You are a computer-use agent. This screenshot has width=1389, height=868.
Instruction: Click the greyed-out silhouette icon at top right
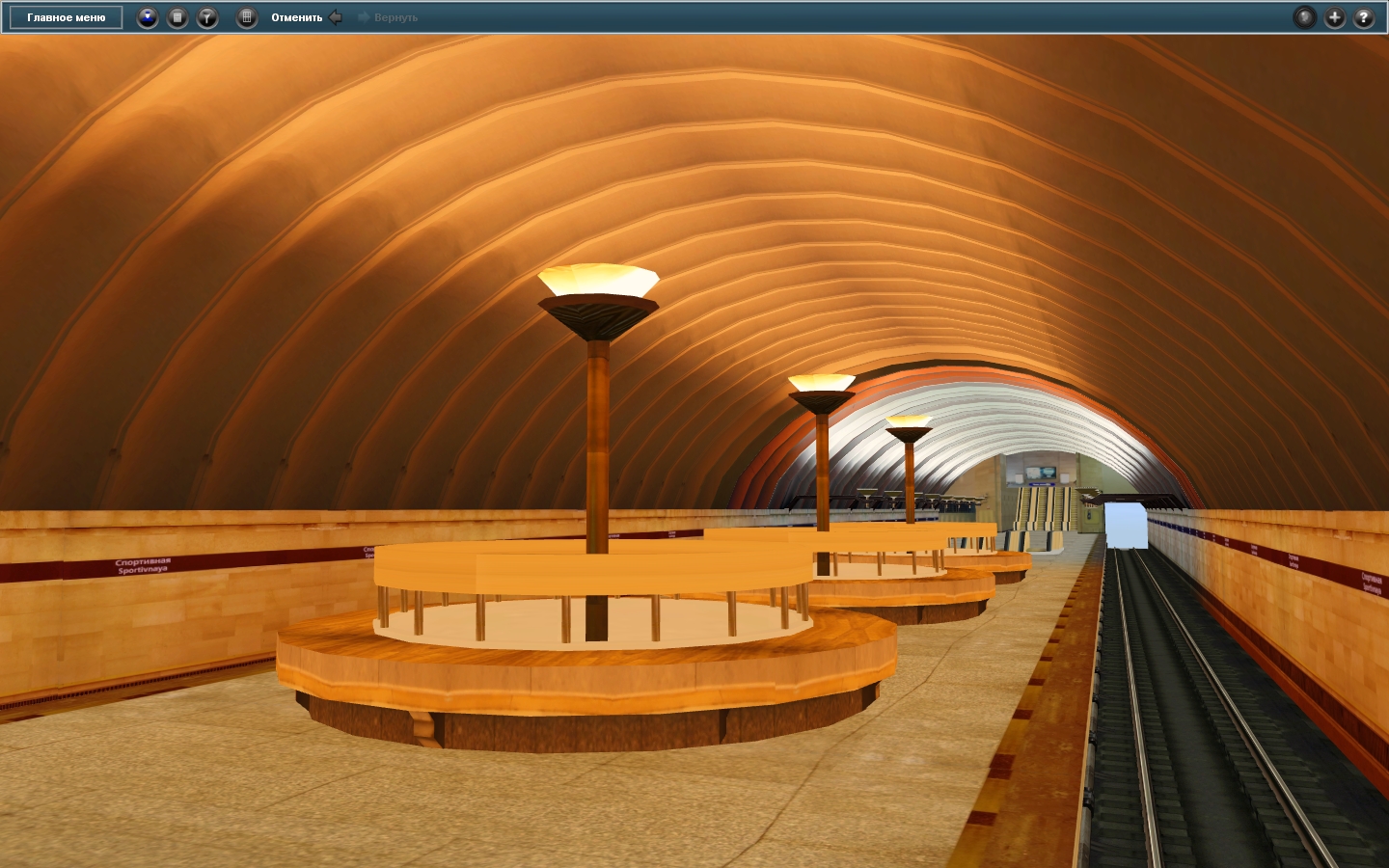tap(1304, 17)
